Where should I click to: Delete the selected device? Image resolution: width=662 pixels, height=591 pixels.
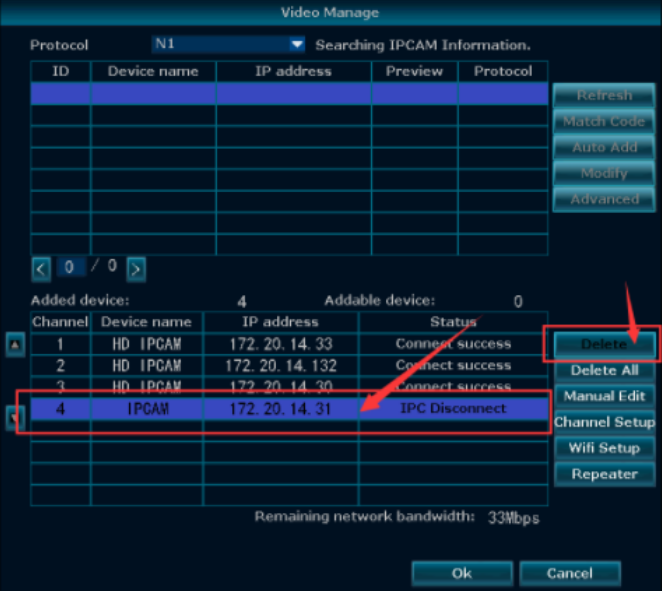603,344
